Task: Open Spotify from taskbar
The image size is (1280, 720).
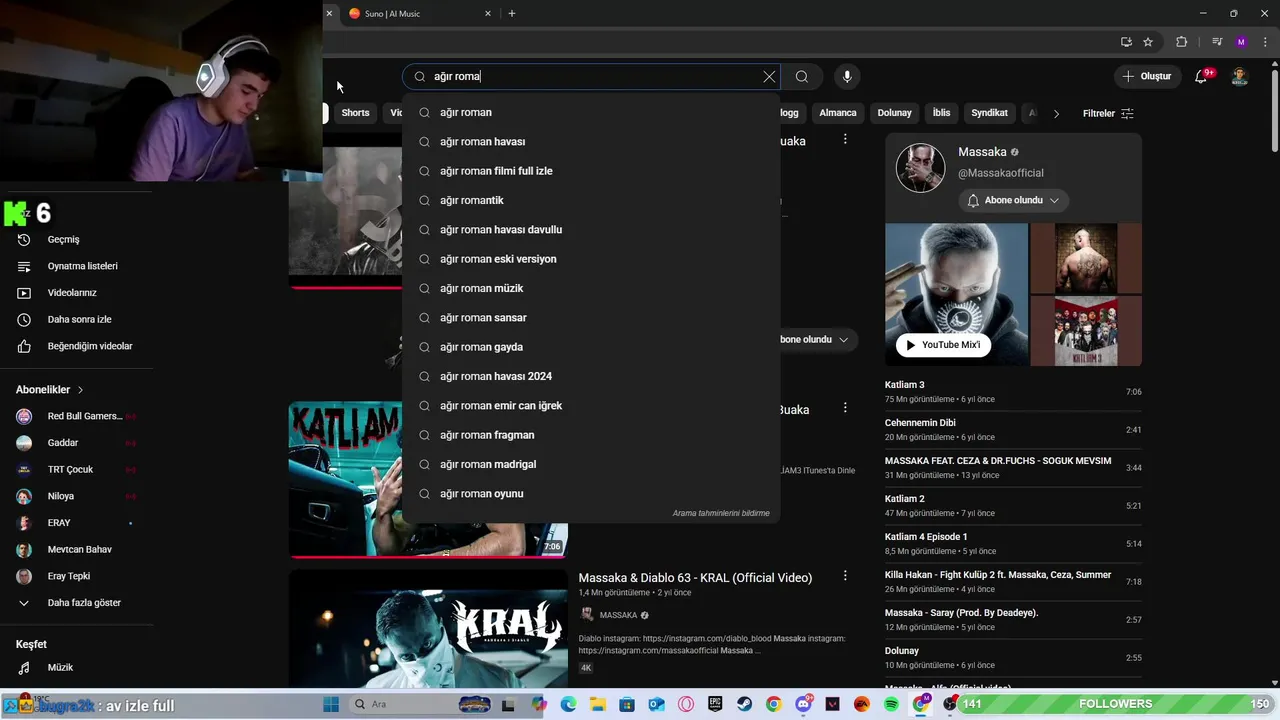Action: point(891,704)
